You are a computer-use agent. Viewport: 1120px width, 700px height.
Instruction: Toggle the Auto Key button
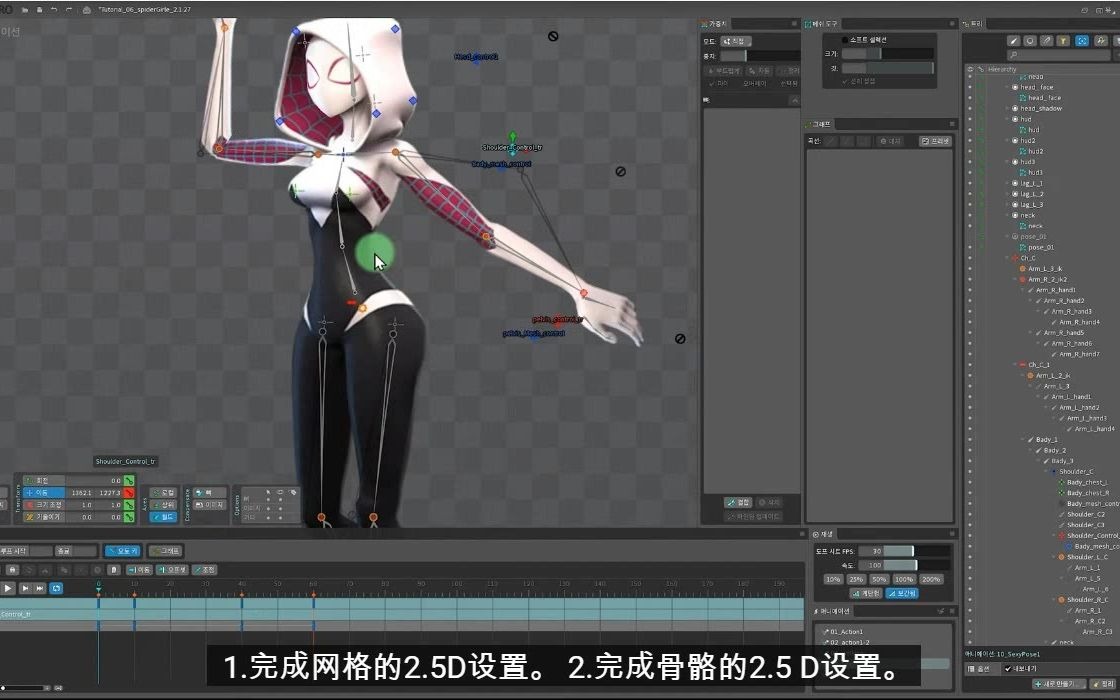click(x=123, y=551)
